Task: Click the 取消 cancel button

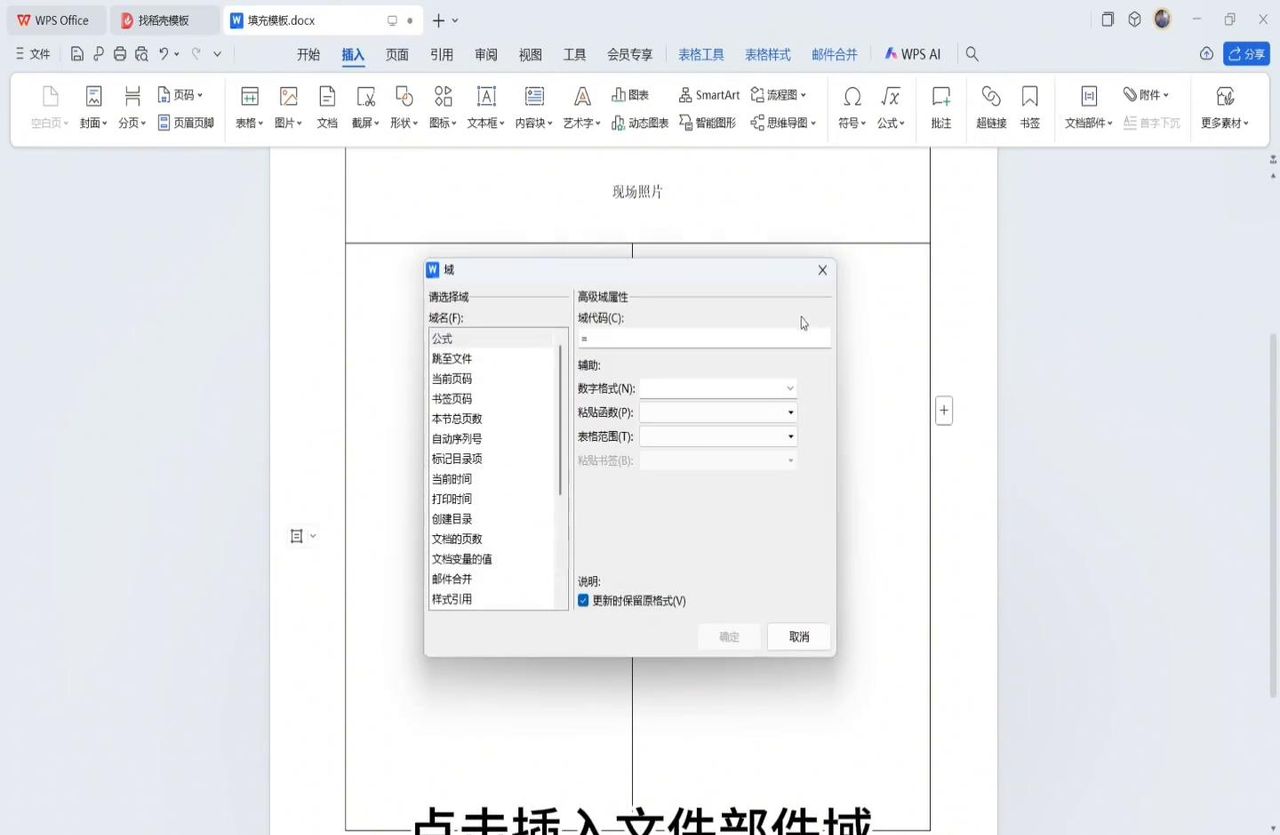Action: [x=797, y=637]
